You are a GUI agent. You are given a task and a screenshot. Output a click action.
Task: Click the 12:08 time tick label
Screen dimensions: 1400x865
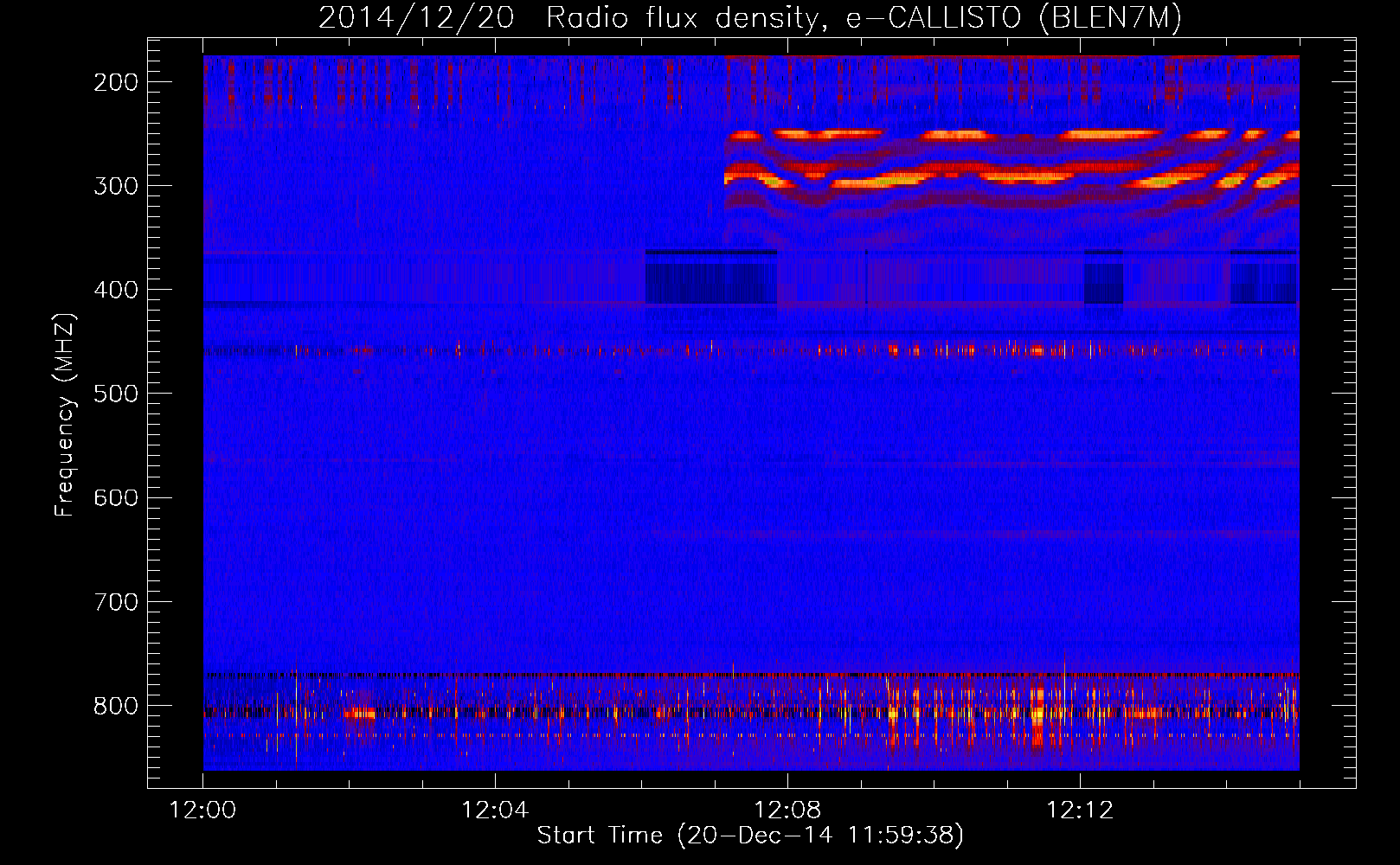click(x=787, y=811)
